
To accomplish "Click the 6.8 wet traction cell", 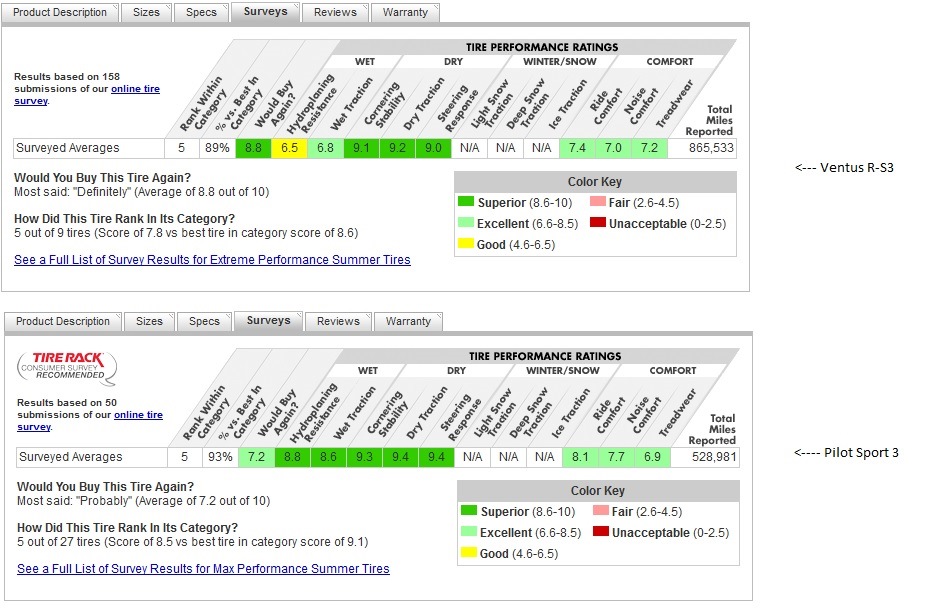I will pyautogui.click(x=325, y=148).
